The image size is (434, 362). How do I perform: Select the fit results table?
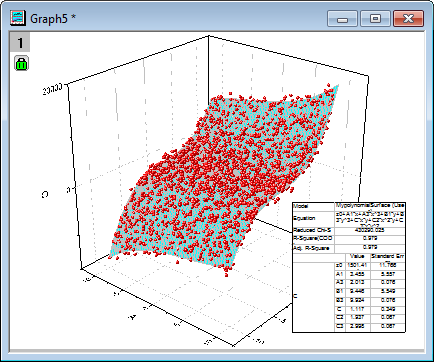point(349,267)
